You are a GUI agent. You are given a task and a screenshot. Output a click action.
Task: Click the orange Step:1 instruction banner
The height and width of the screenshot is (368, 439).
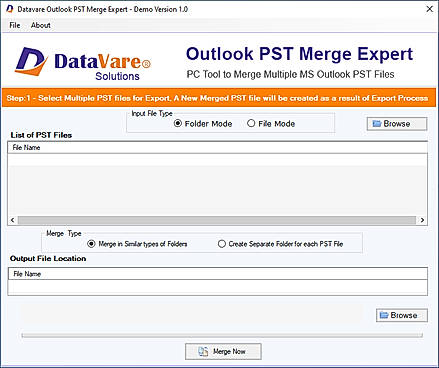219,98
